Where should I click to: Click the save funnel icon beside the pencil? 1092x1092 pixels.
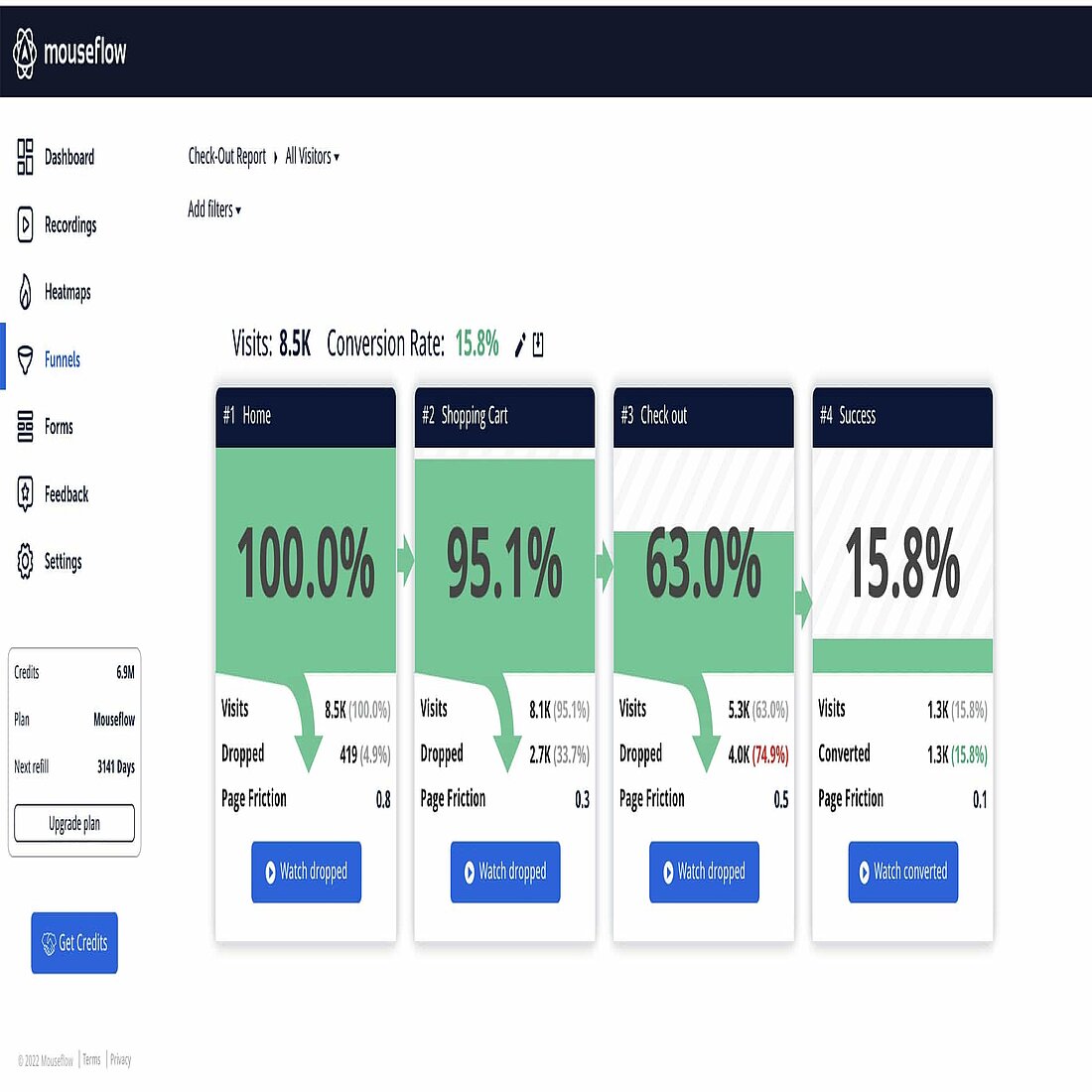point(537,345)
